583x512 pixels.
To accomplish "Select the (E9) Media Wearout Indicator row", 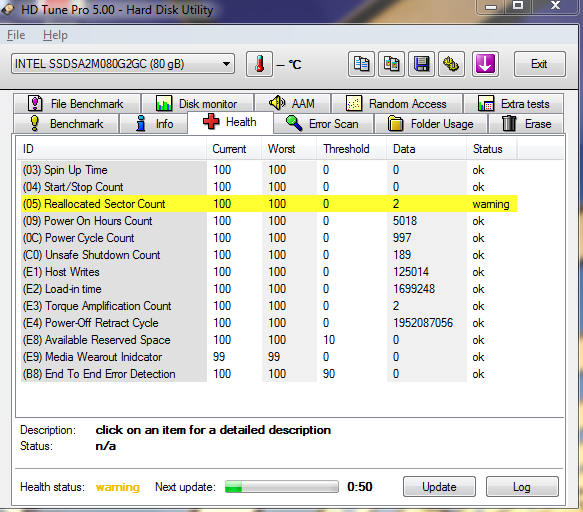I will [x=269, y=357].
